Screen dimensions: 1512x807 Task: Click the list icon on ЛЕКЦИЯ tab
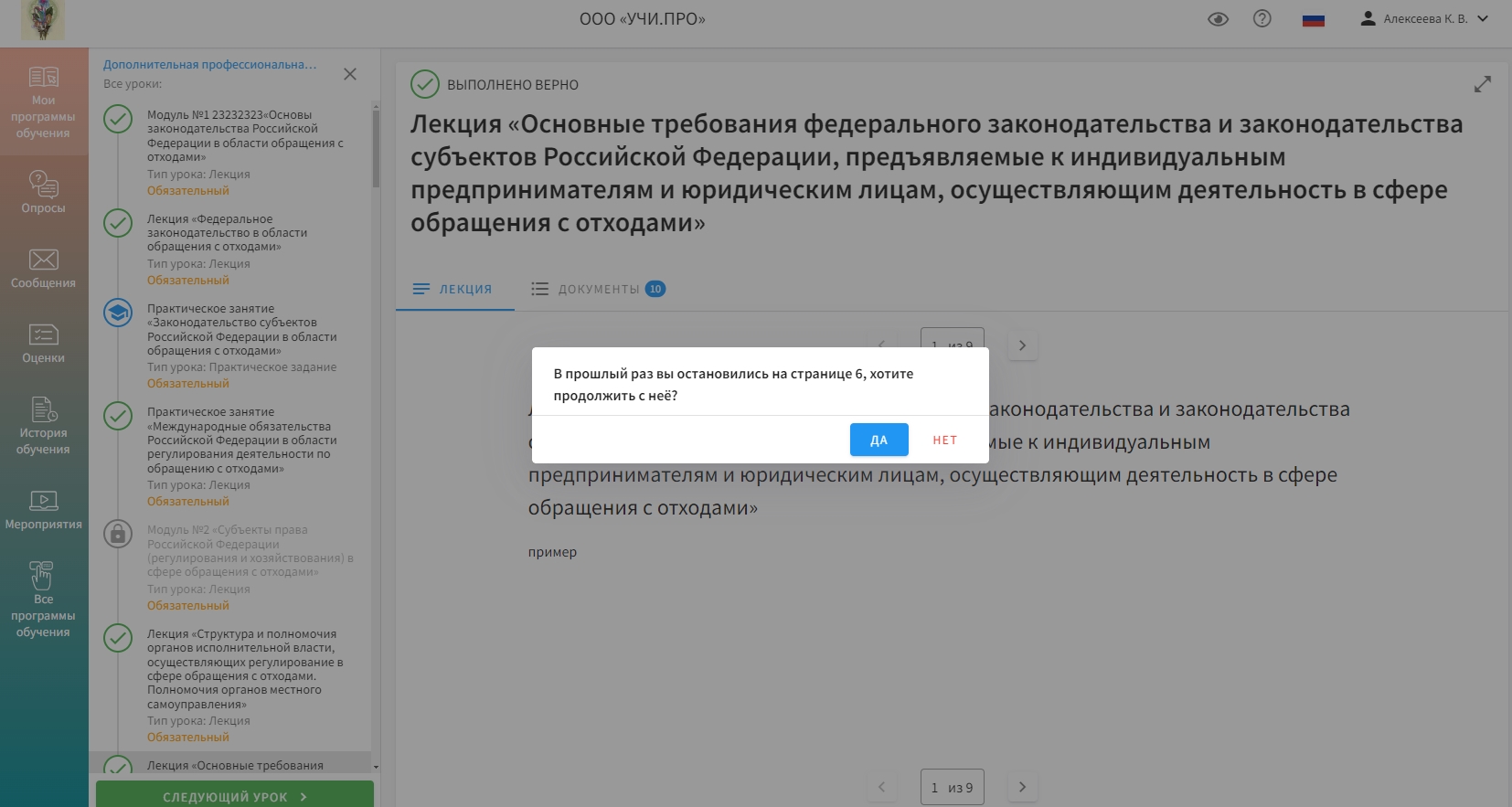421,289
